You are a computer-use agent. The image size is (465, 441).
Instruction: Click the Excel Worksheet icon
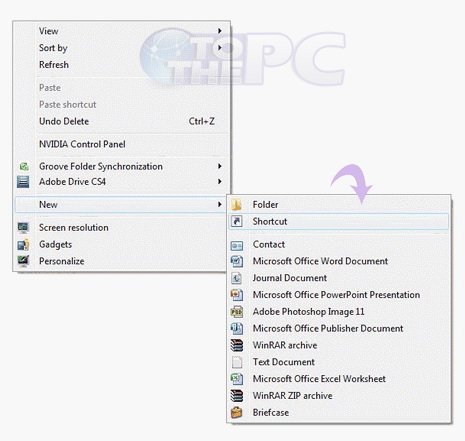tap(237, 379)
